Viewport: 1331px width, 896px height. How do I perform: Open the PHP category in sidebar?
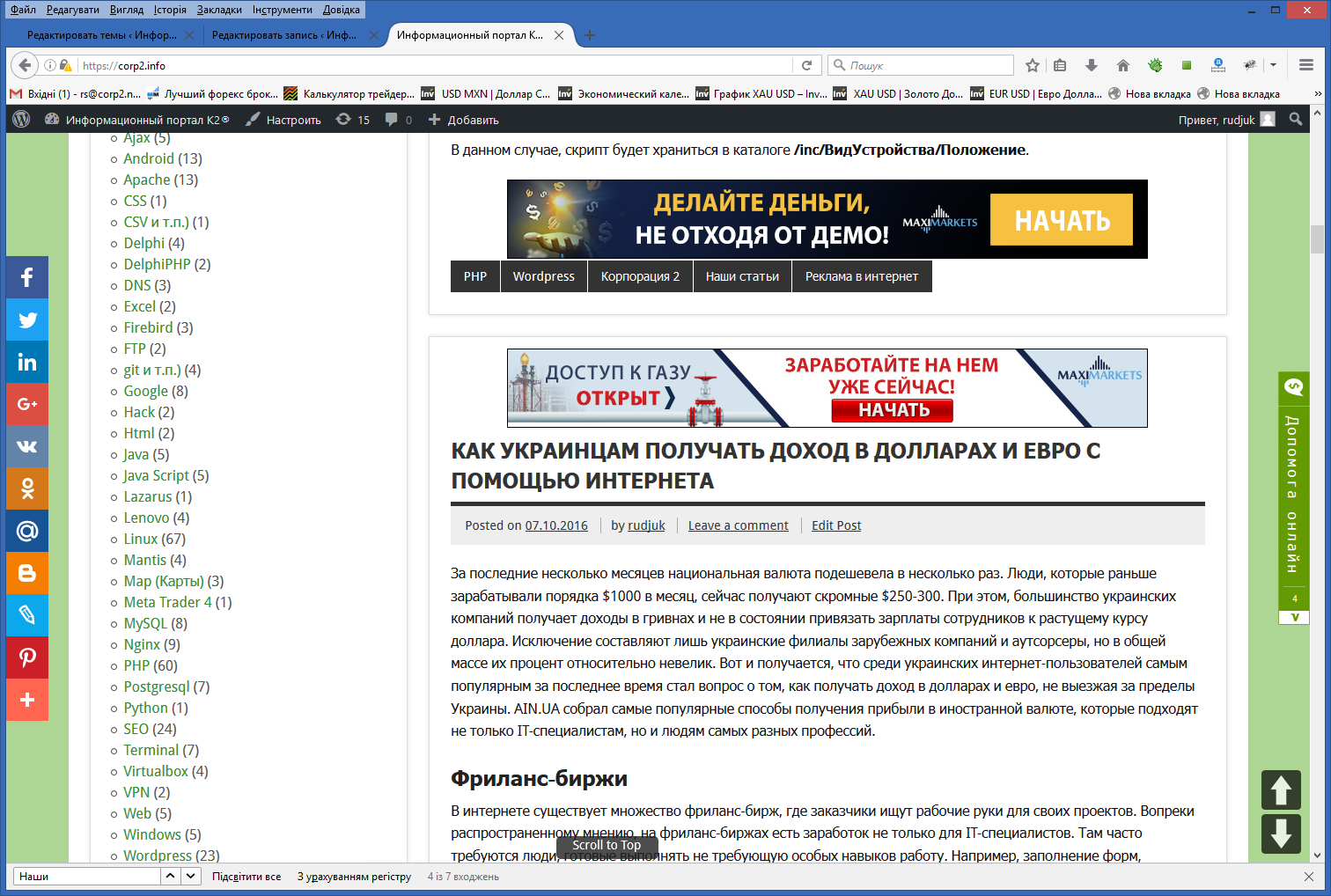(136, 665)
